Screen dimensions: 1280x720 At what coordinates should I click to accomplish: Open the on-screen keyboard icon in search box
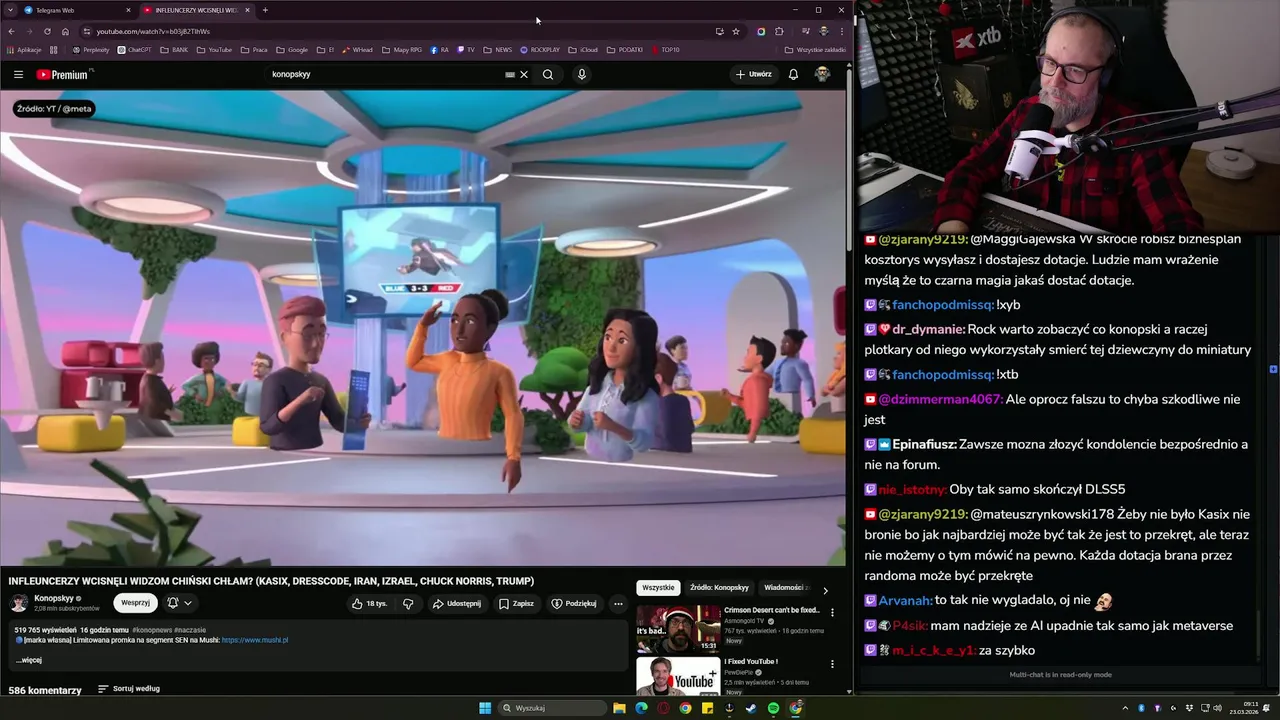click(x=510, y=74)
